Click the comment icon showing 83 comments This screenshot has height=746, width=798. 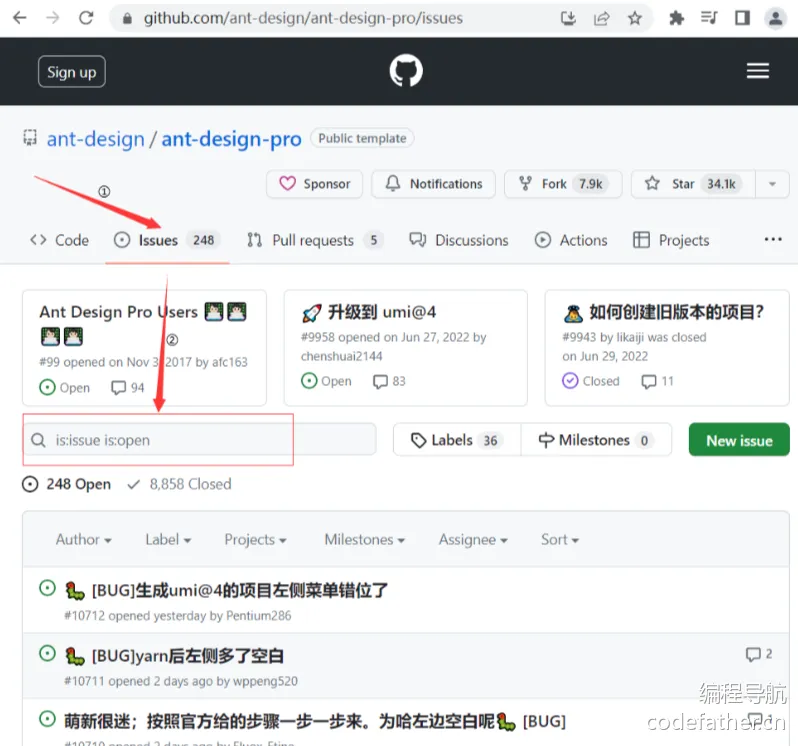click(x=380, y=382)
